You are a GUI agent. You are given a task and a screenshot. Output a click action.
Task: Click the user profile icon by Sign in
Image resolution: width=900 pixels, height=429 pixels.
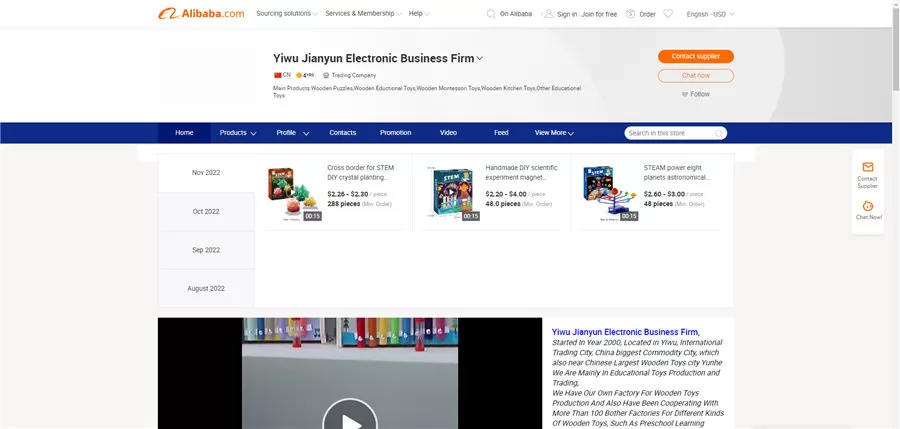549,14
